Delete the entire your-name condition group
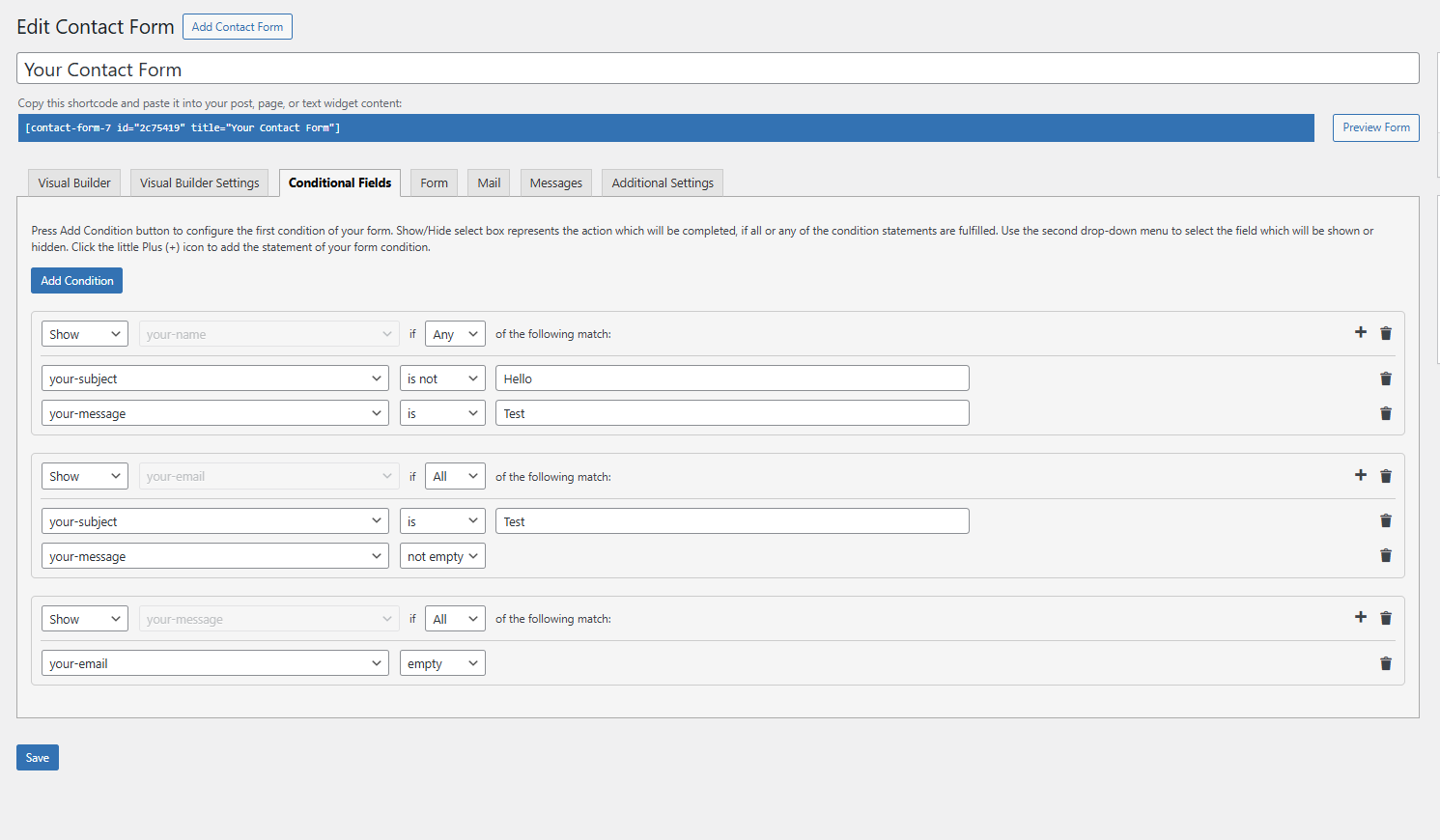Image resolution: width=1440 pixels, height=840 pixels. click(1385, 333)
